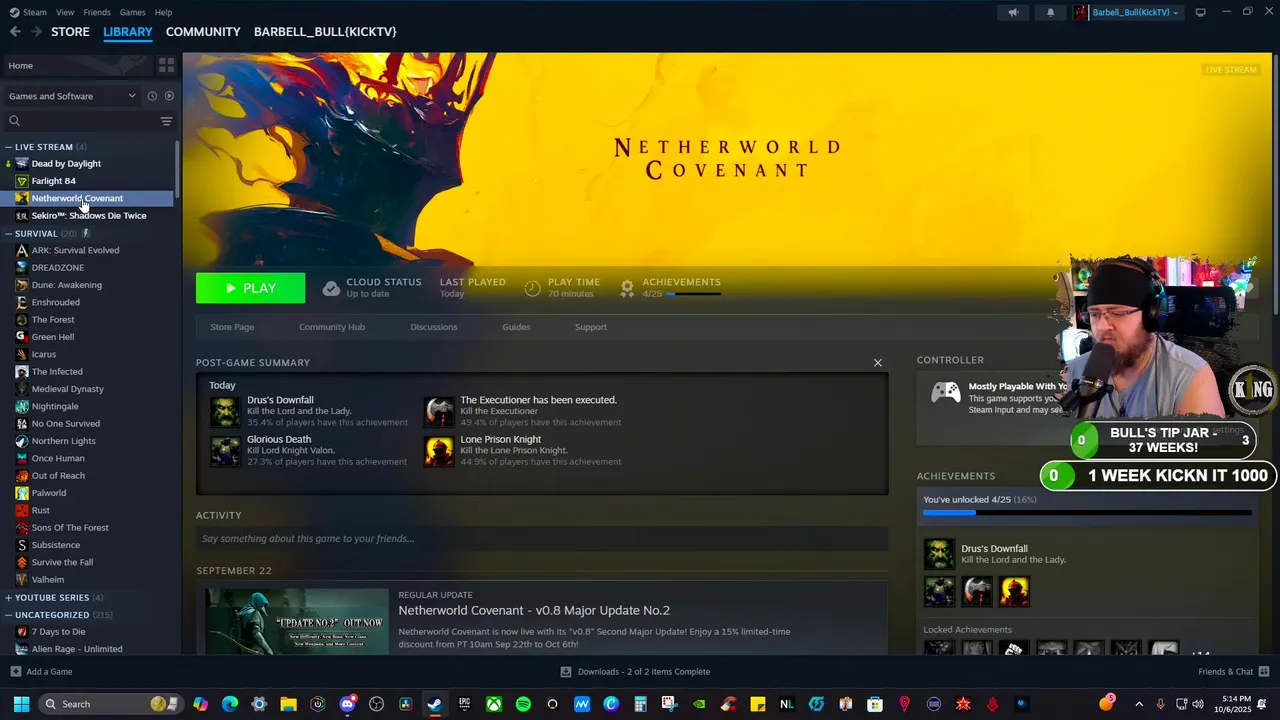
Task: Switch to the STORE tab
Action: pos(70,32)
